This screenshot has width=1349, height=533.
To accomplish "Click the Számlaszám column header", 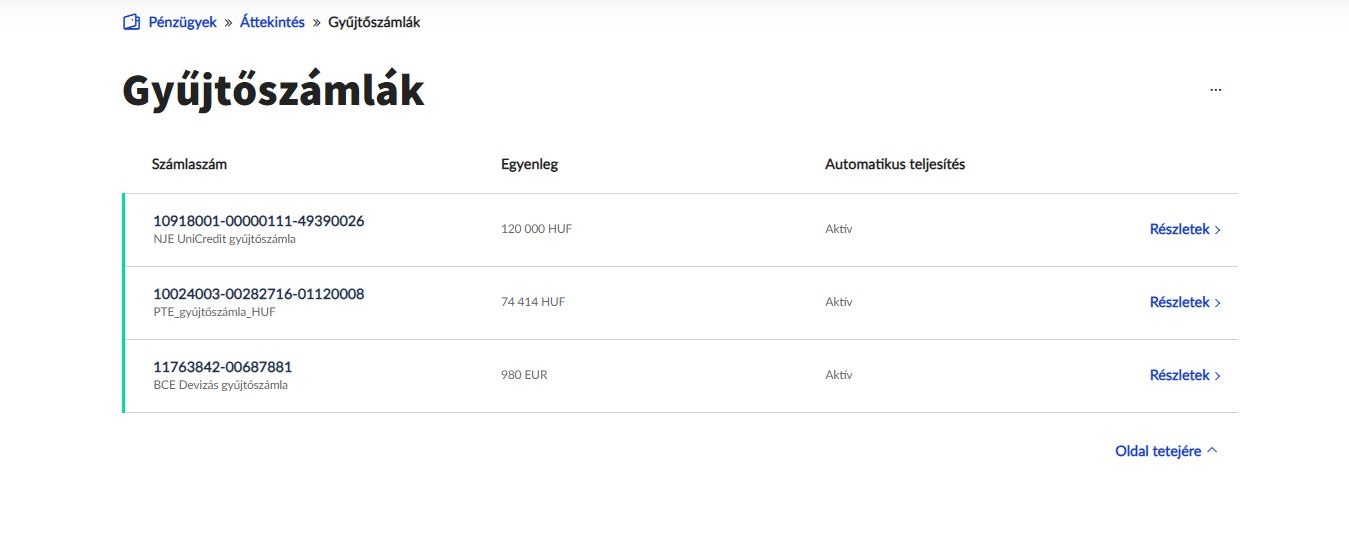I will pos(189,164).
